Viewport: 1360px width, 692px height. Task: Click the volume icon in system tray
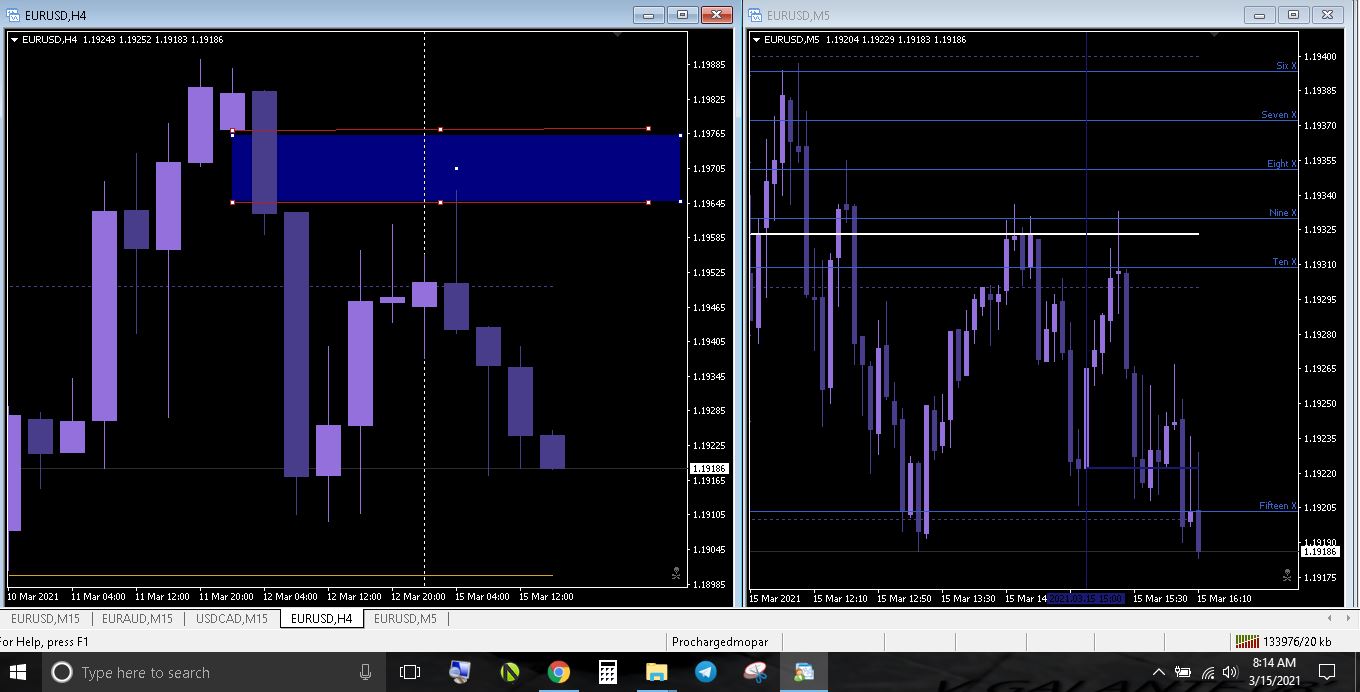point(1230,672)
